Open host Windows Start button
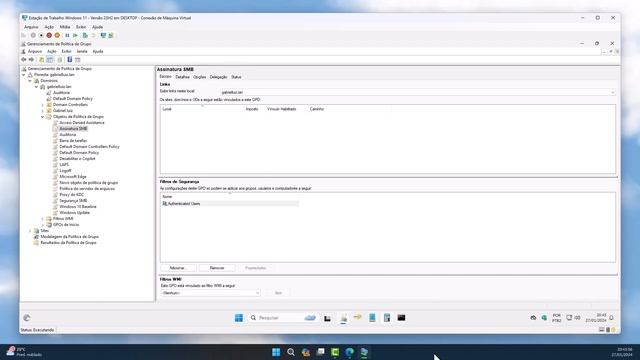The width and height of the screenshot is (640, 360). point(276,352)
